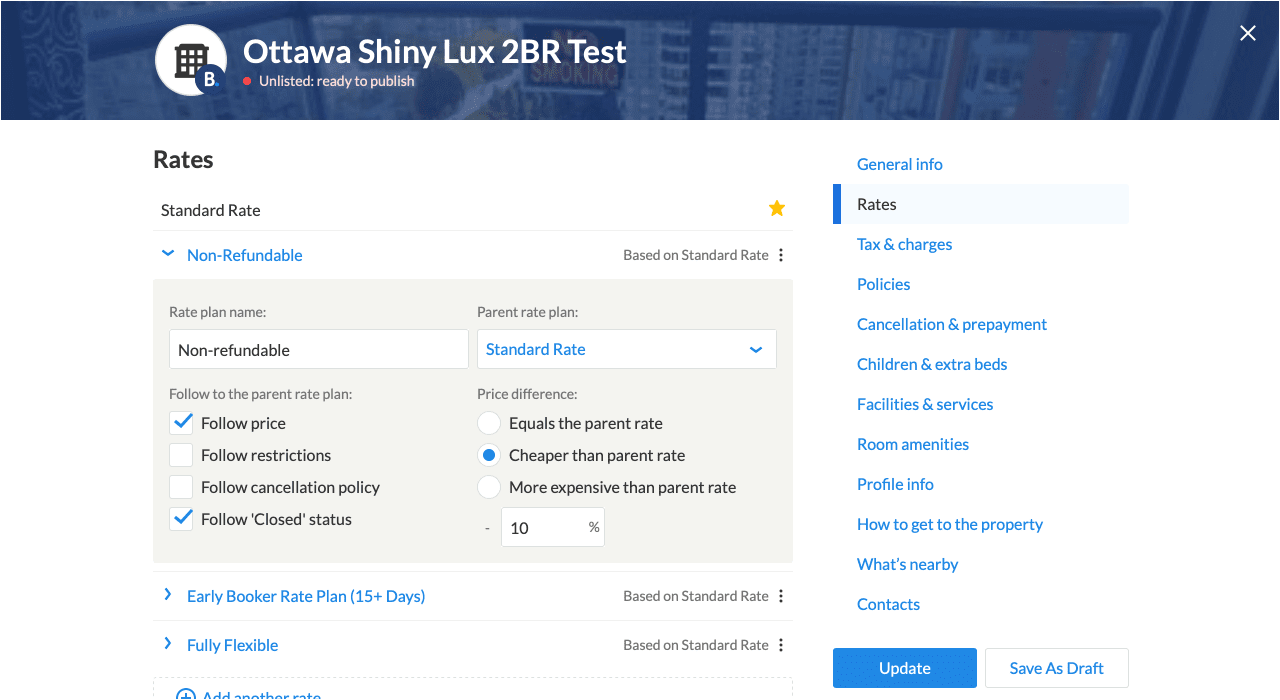Click the plus icon to add another rate
This screenshot has height=700, width=1280.
click(185, 694)
